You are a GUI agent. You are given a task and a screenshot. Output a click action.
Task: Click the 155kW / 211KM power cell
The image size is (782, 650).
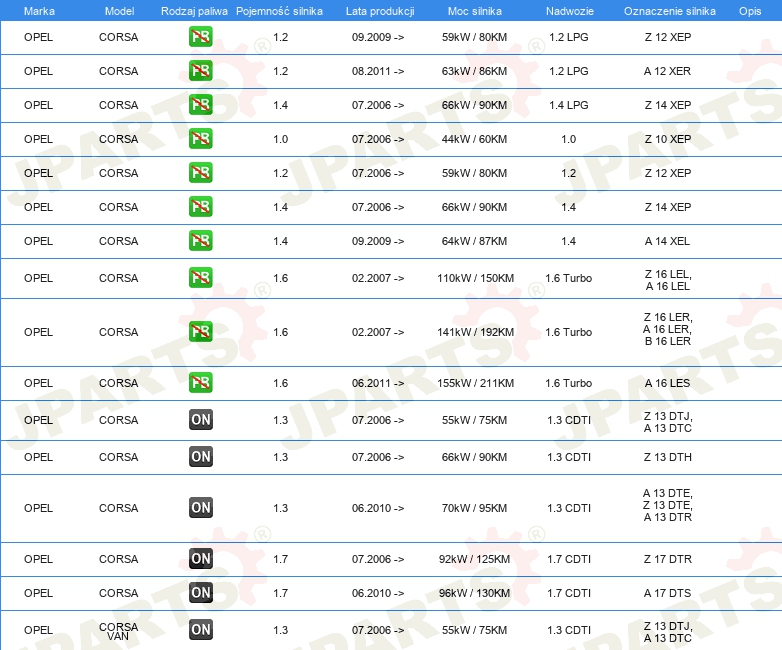point(475,383)
